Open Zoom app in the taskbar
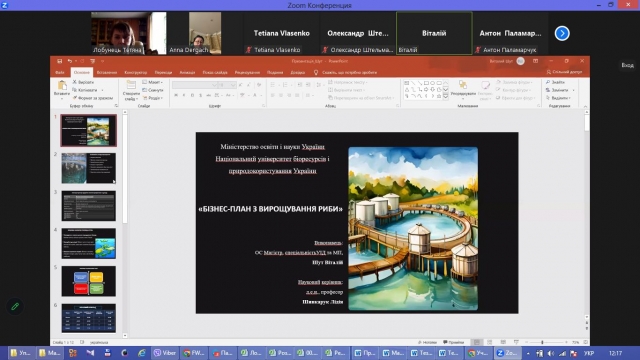Image resolution: width=640 pixels, height=360 pixels. point(507,353)
